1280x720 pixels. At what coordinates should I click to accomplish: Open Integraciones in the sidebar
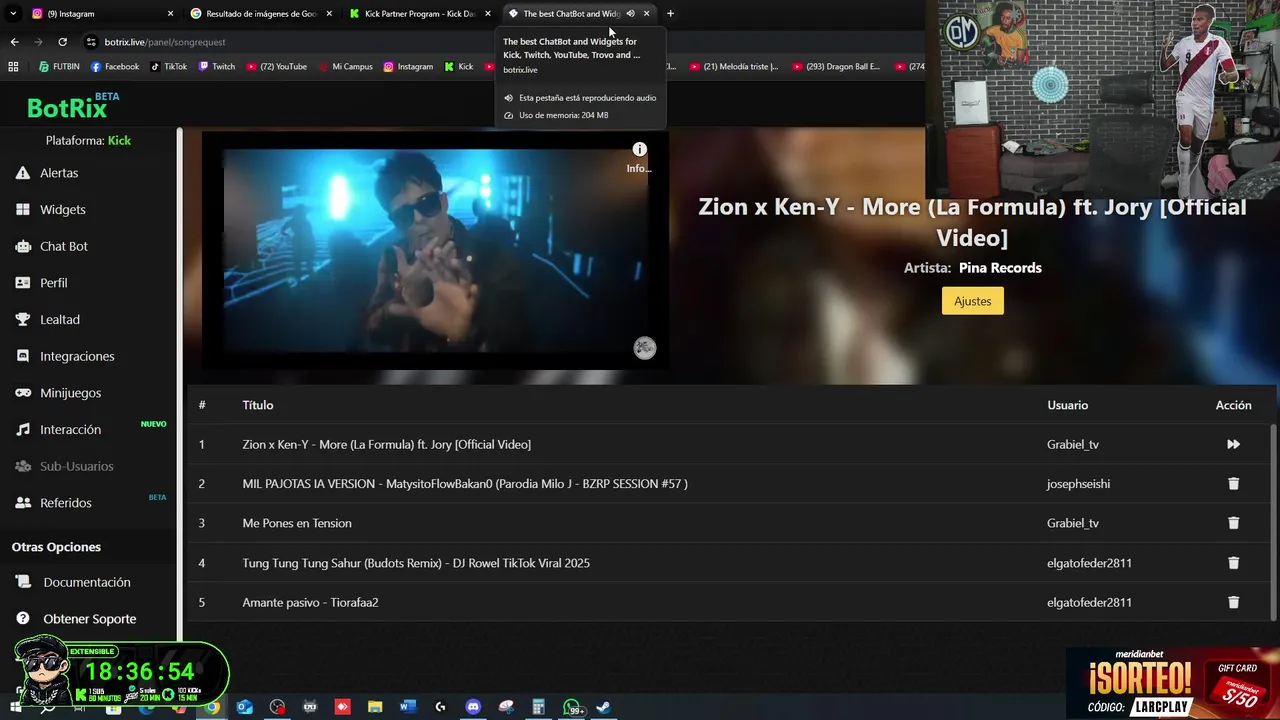coord(64,356)
